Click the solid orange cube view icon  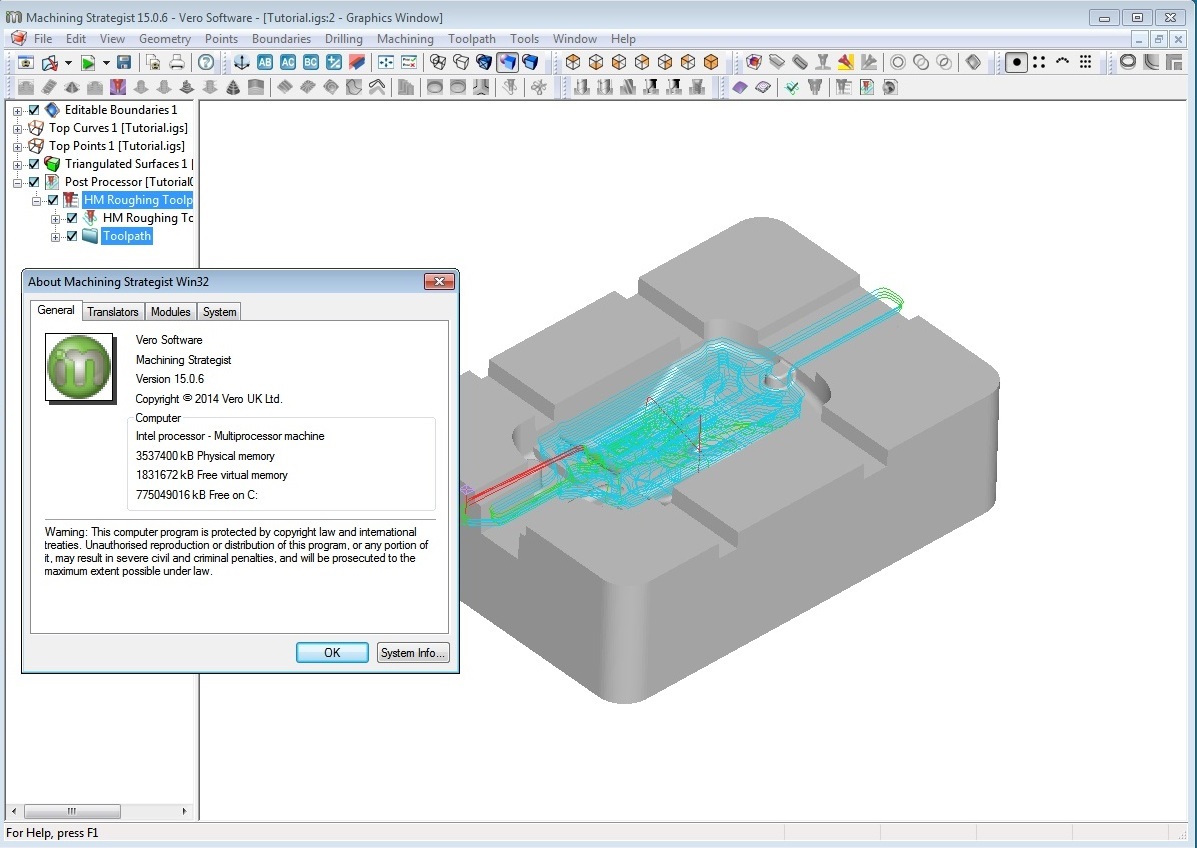click(711, 63)
